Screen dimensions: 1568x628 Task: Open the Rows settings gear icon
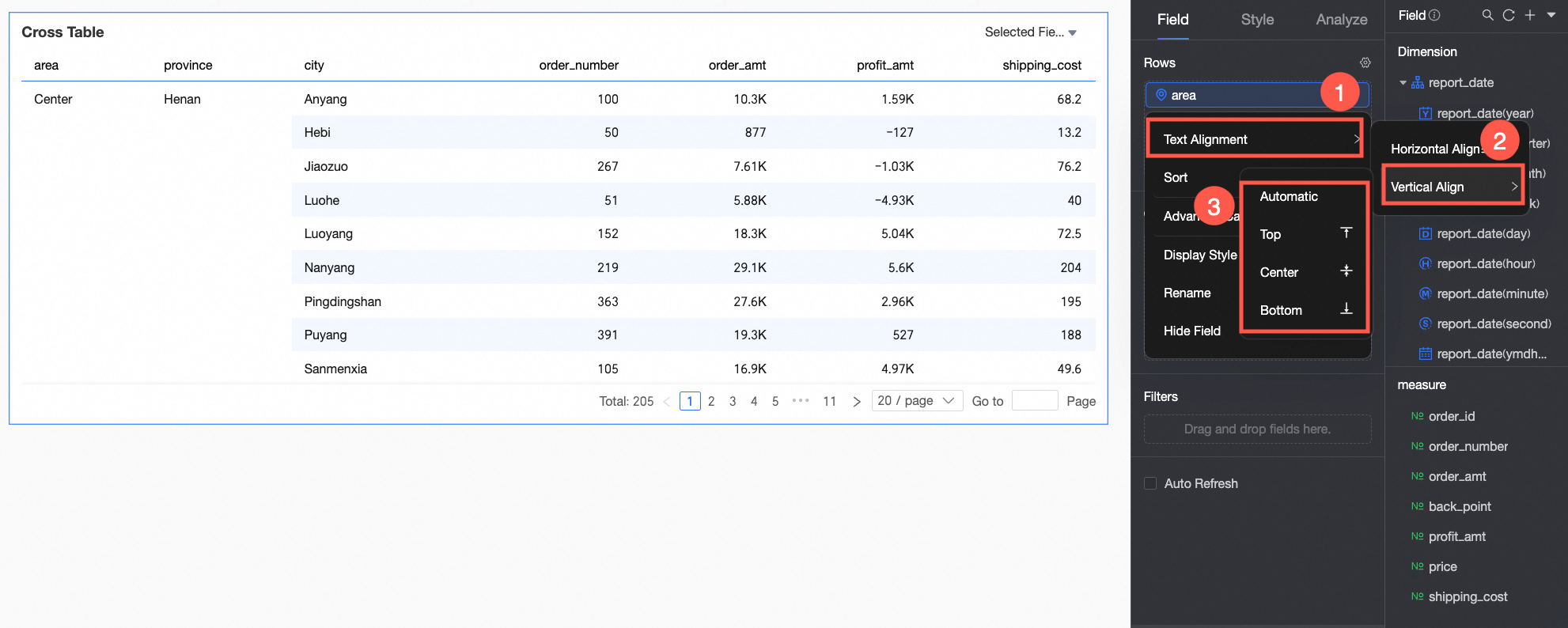pyautogui.click(x=1365, y=62)
